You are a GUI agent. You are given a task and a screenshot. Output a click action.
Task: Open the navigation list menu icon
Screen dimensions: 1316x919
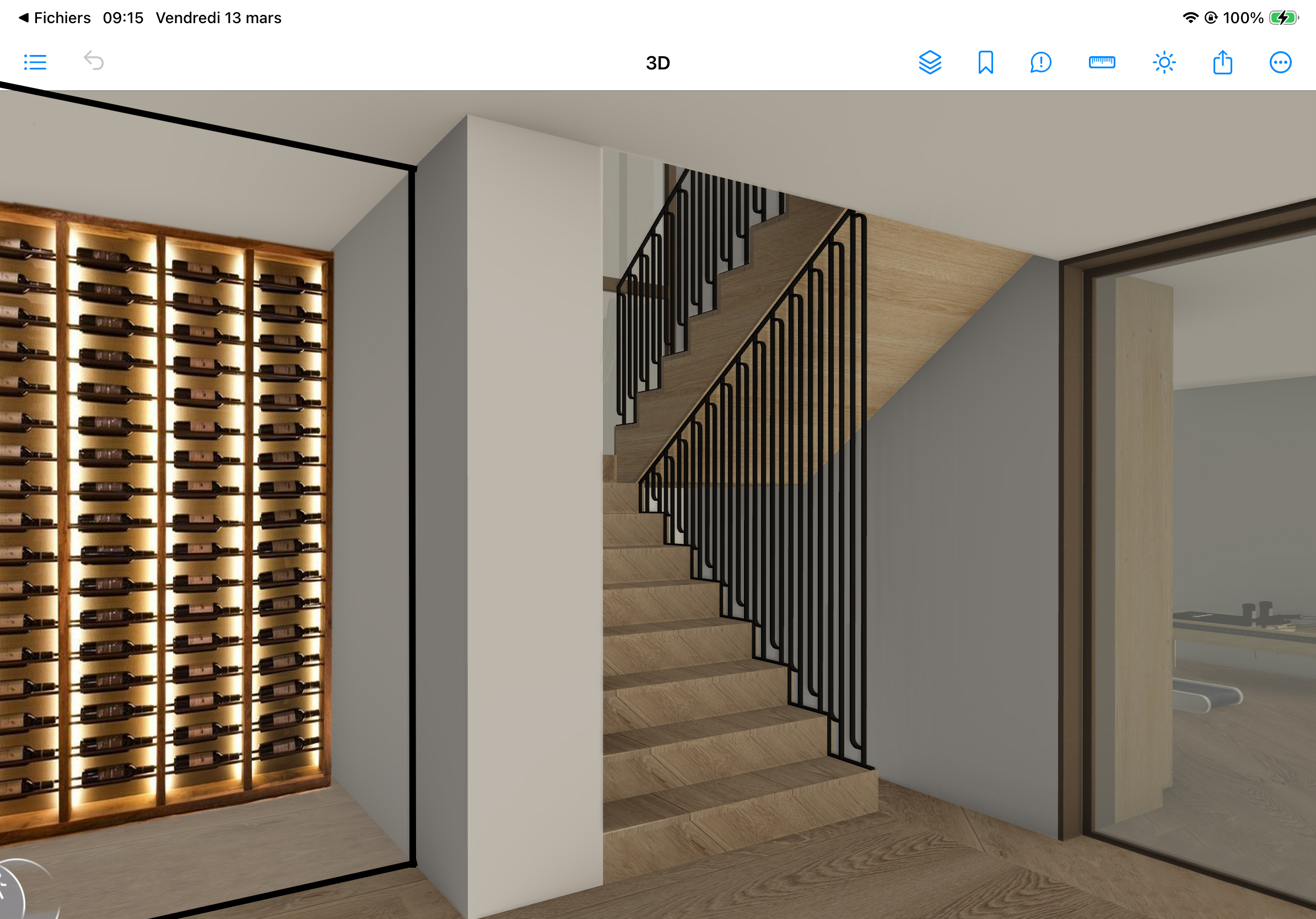(35, 62)
